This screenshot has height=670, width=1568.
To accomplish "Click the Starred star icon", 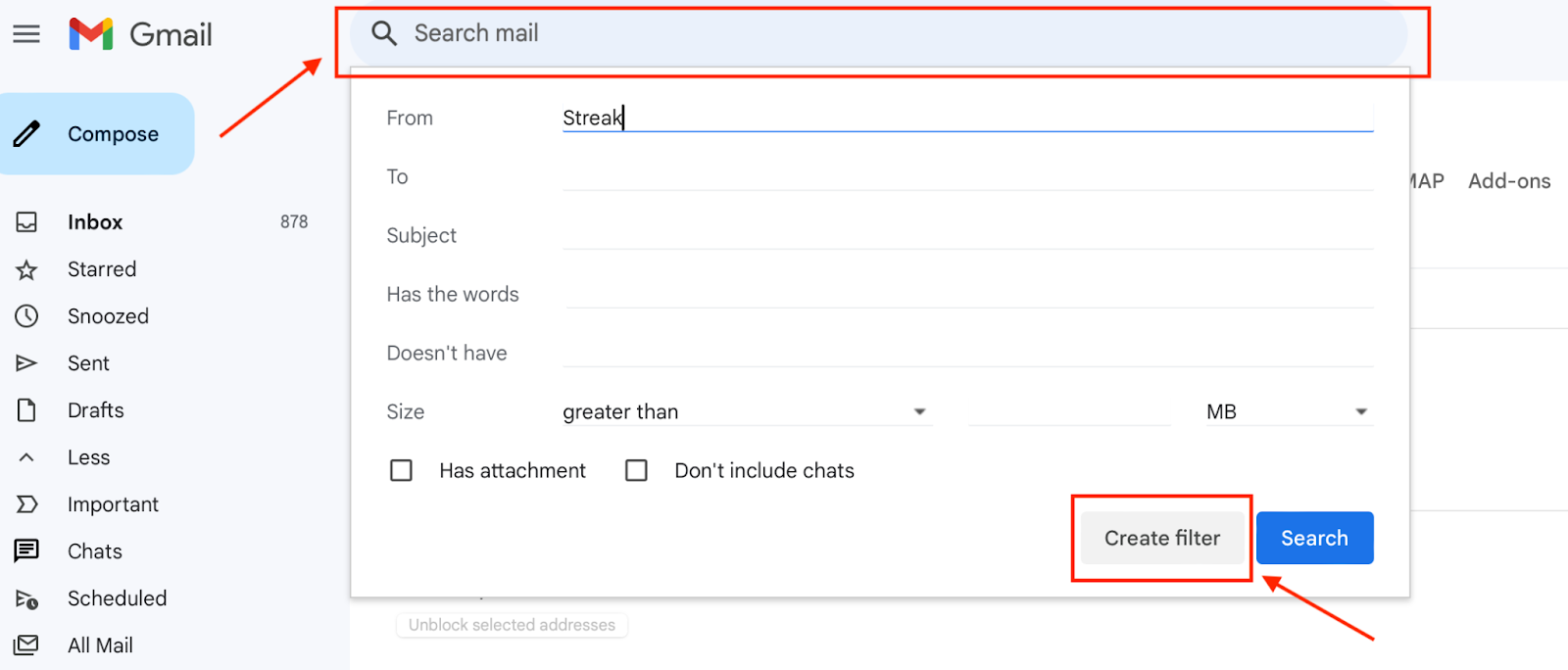I will click(26, 269).
